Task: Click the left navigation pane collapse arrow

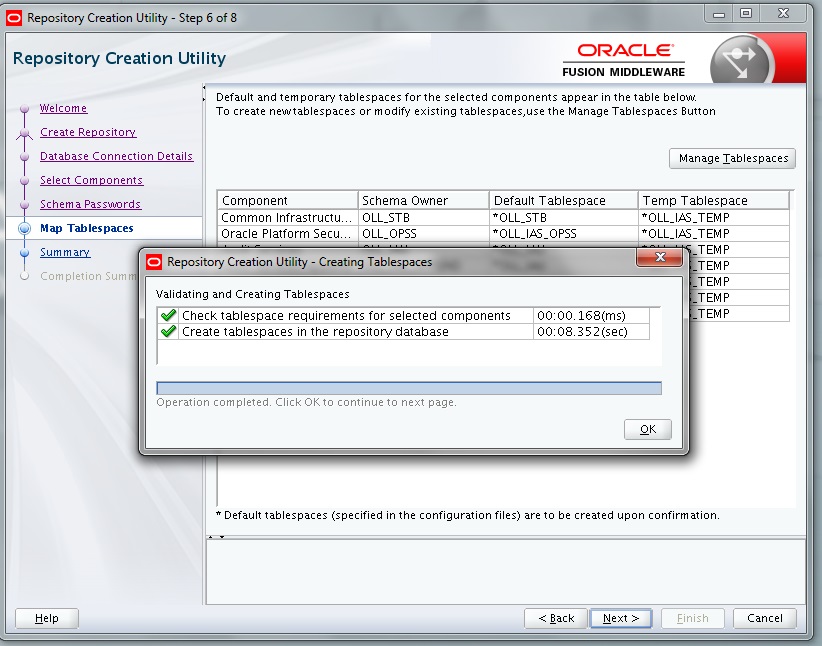Action: pyautogui.click(x=204, y=93)
